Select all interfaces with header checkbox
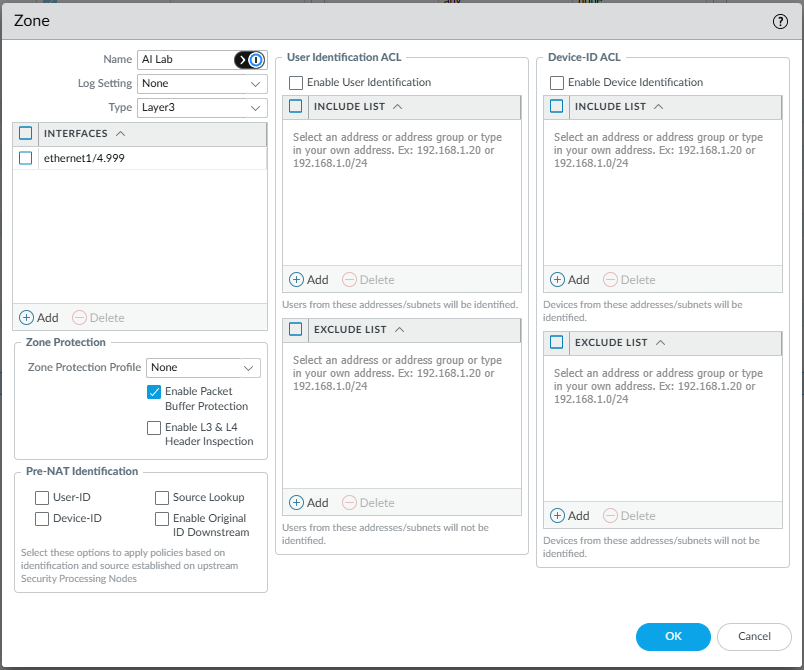804x670 pixels. 26,133
